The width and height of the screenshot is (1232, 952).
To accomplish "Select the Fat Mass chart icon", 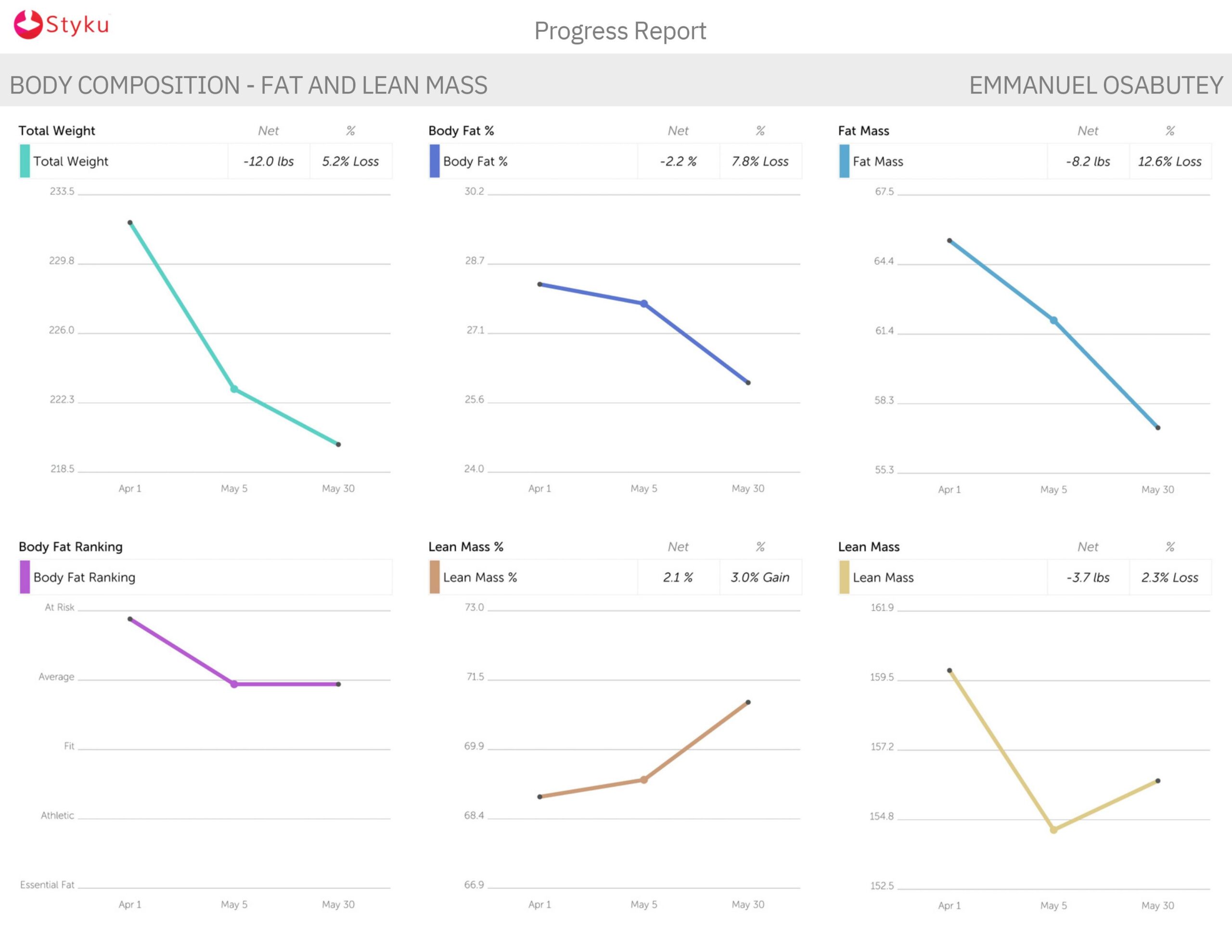I will [x=843, y=161].
